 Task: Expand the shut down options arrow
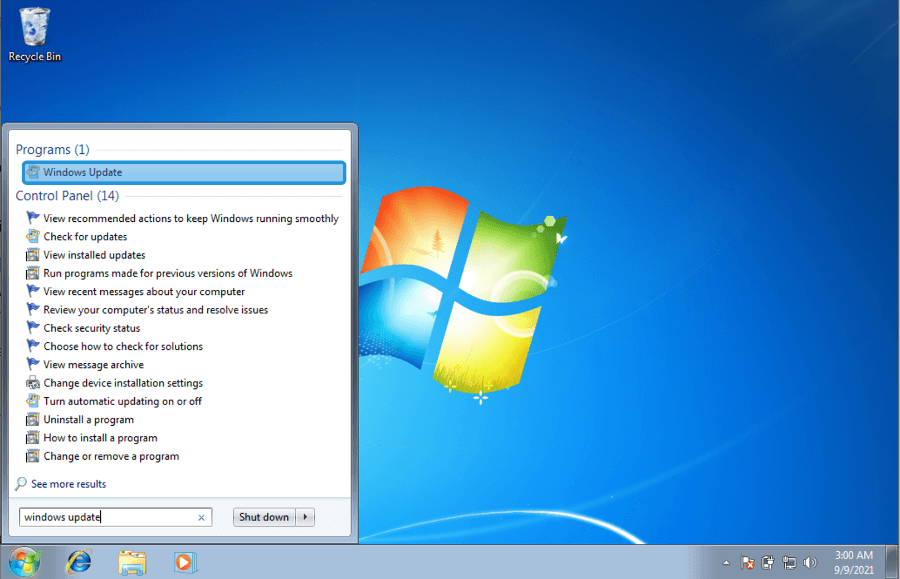pos(305,517)
